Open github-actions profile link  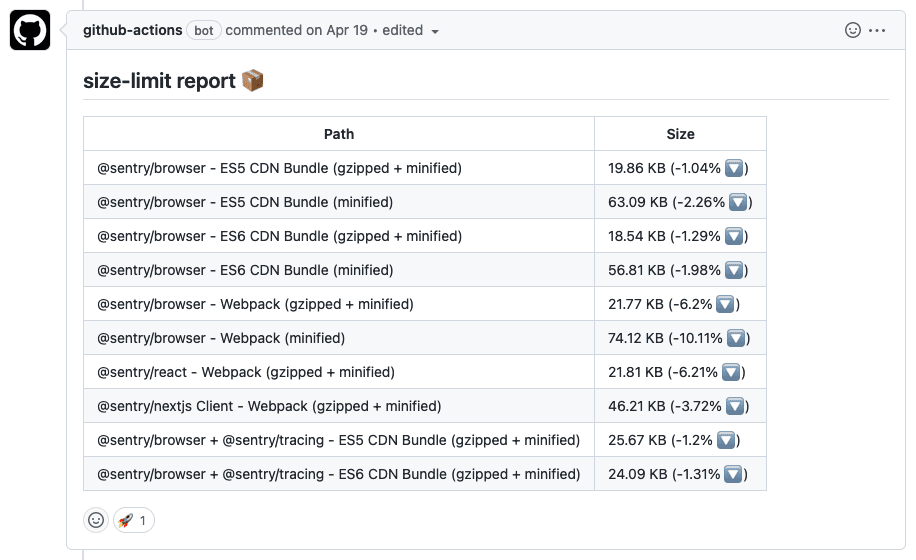133,30
